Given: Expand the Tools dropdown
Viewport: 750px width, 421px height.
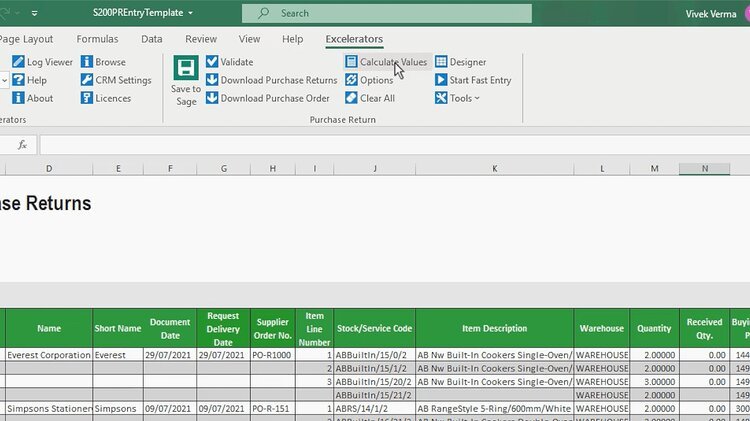Looking at the screenshot, I should [457, 98].
